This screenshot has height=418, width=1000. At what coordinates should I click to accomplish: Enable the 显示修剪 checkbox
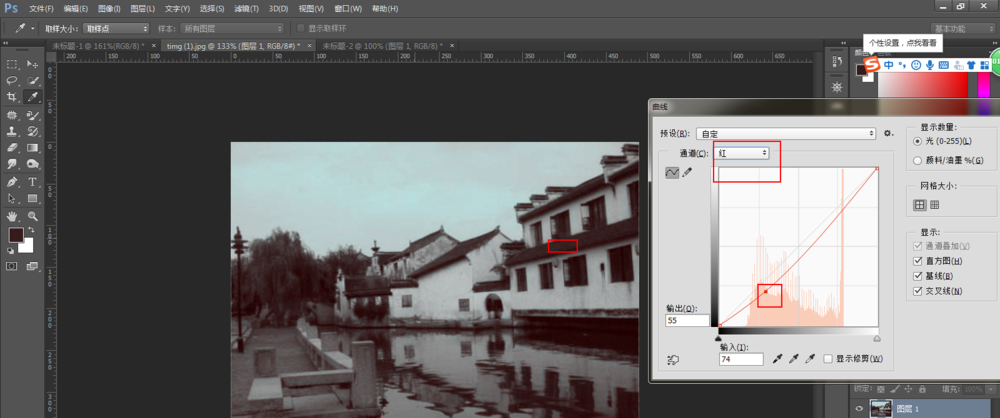827,358
